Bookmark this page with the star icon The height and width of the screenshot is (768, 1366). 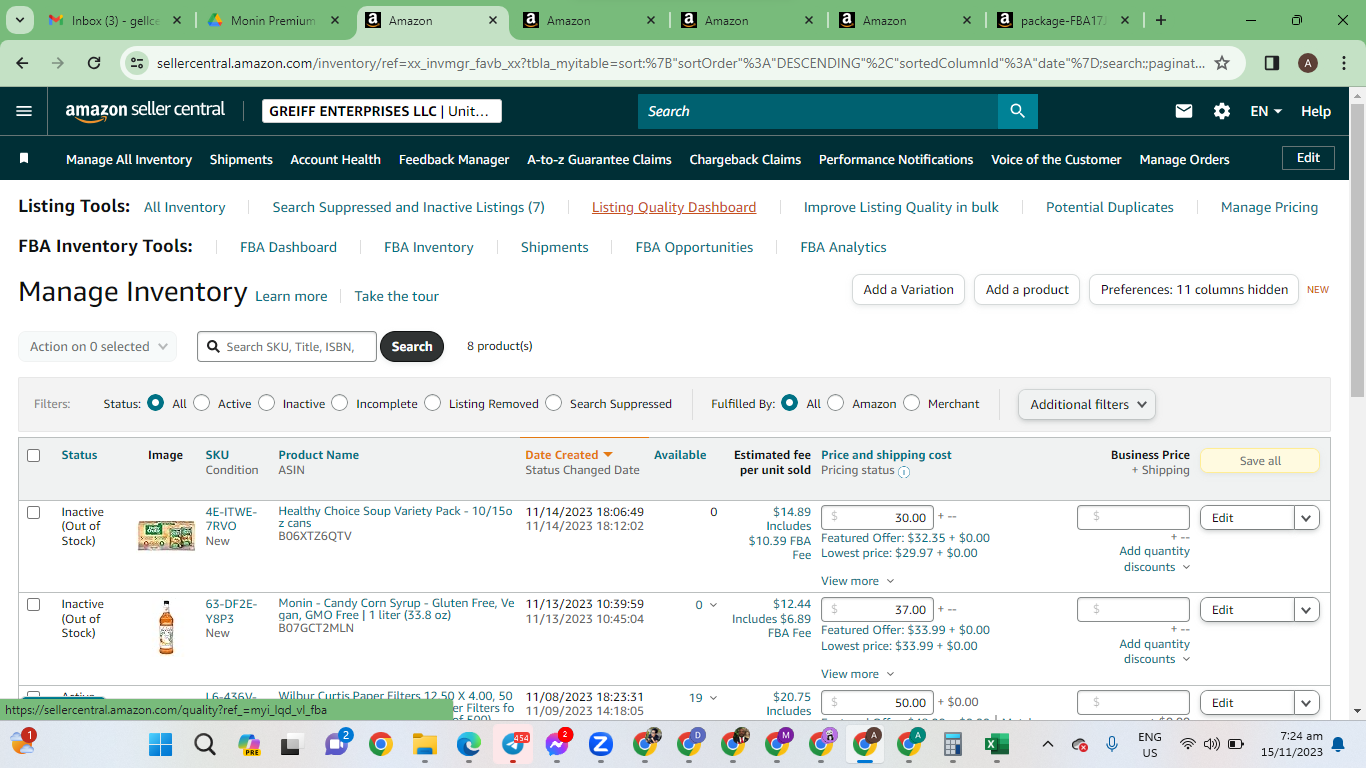pos(1222,63)
